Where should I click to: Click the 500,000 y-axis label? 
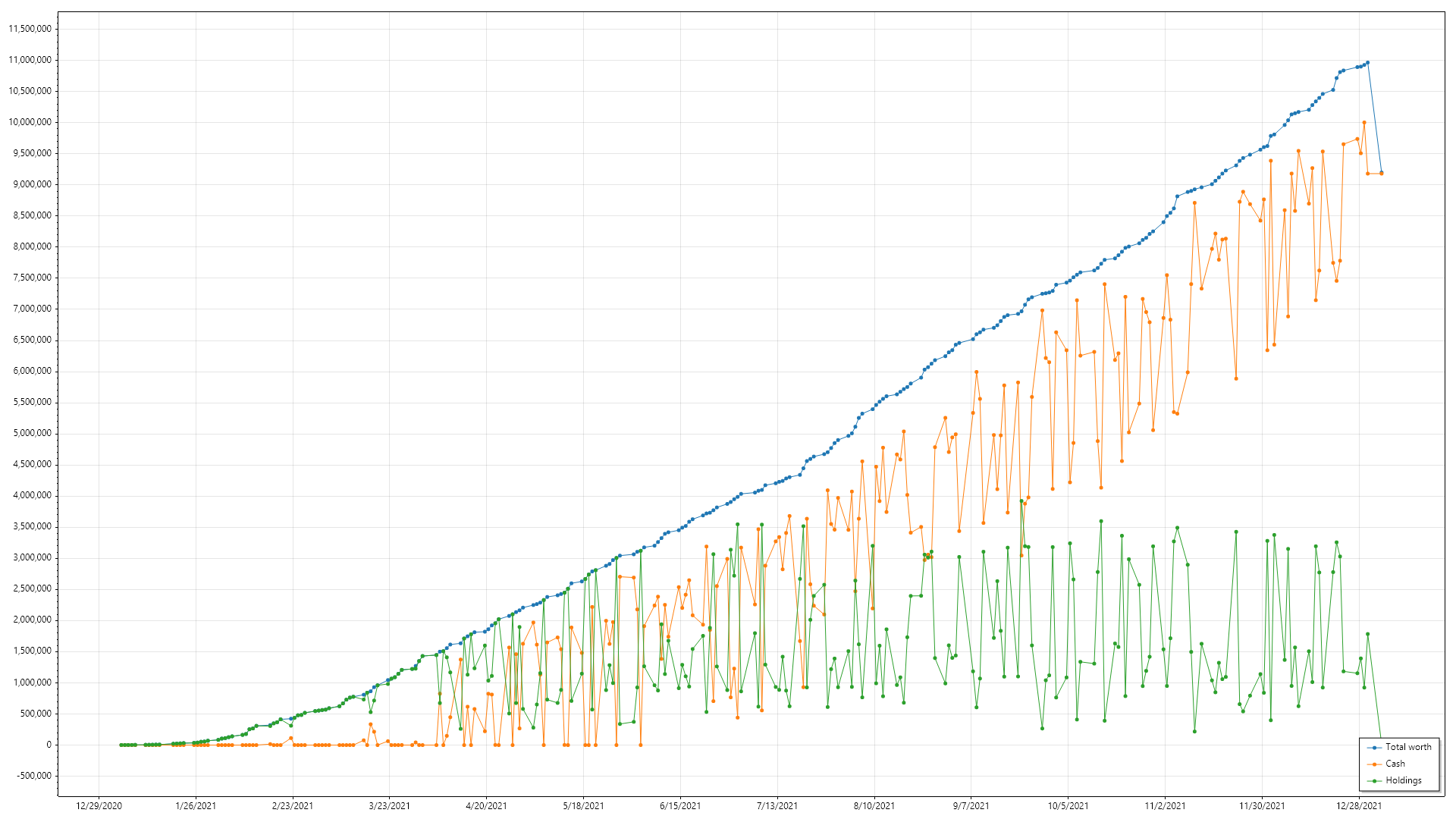(36, 714)
